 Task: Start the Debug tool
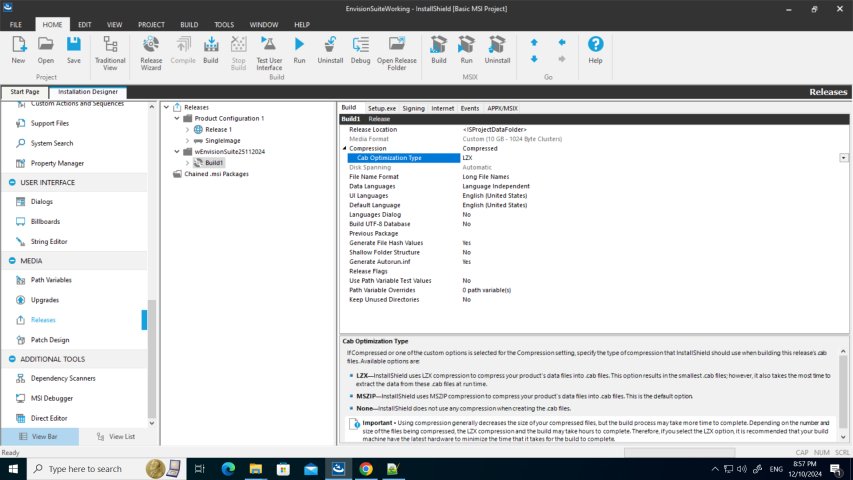coord(360,50)
